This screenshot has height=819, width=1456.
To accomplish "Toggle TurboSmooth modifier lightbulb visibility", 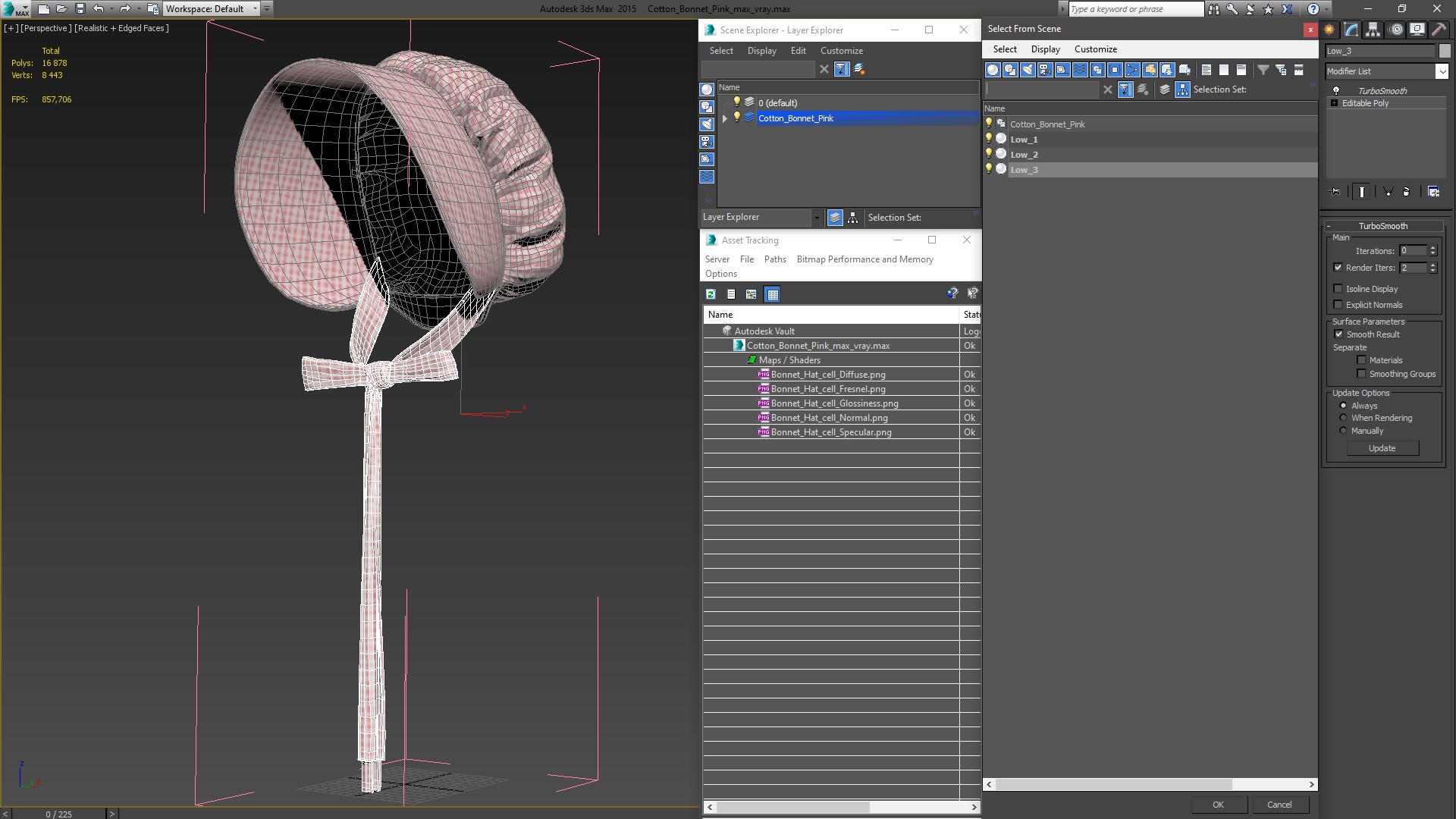I will 1336,90.
